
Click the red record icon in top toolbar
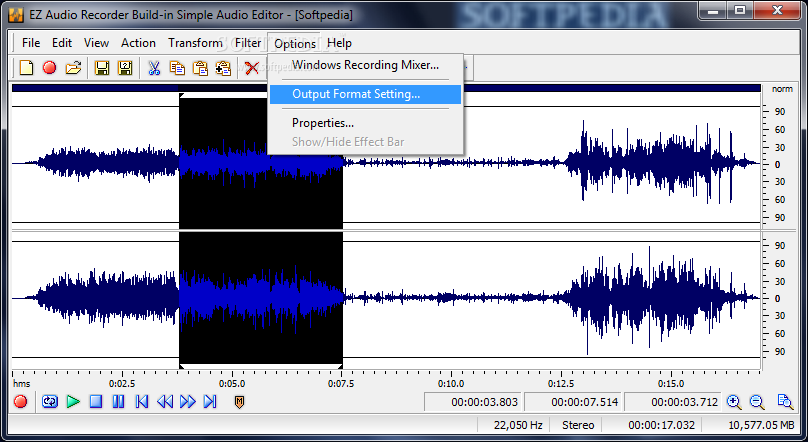pos(49,67)
